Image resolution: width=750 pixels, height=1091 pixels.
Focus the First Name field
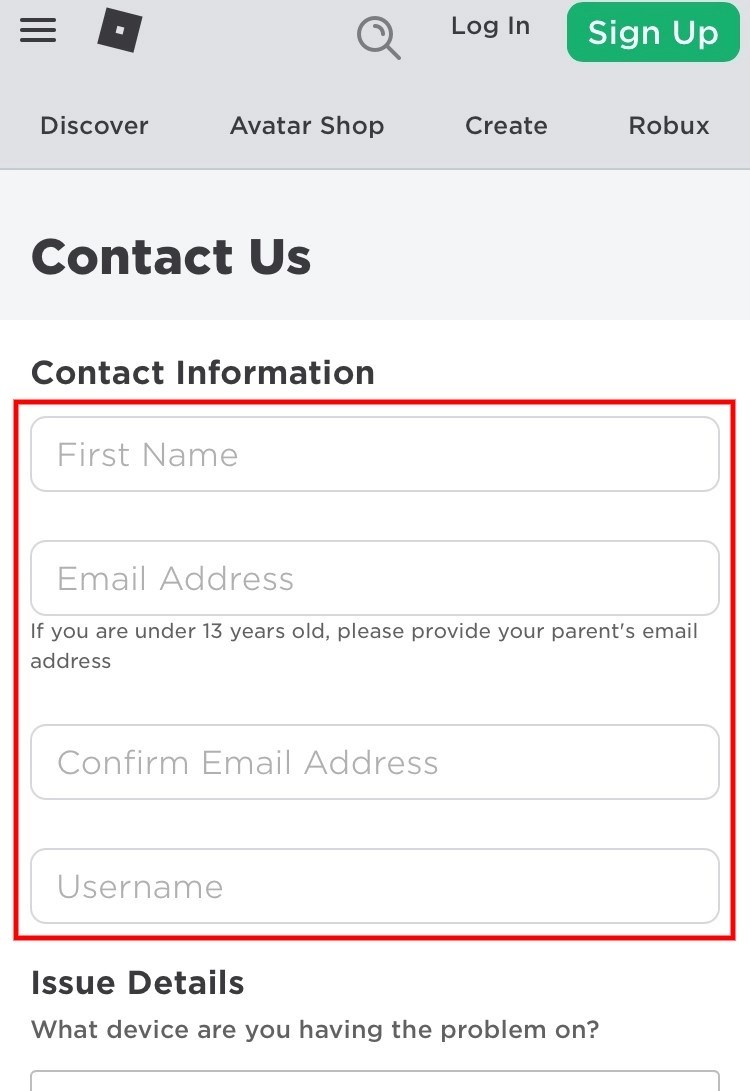[375, 455]
